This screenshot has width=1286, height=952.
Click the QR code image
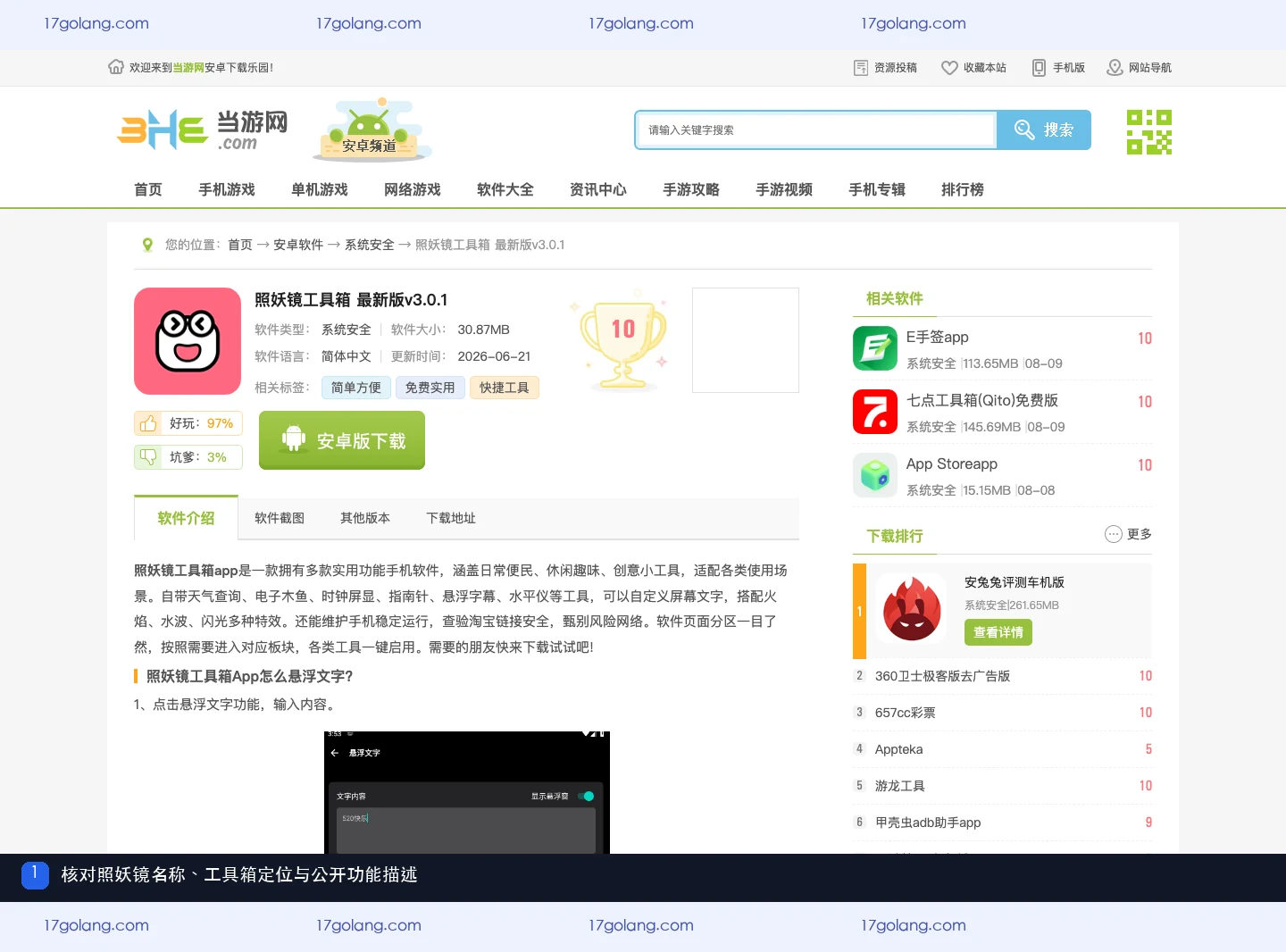pyautogui.click(x=1148, y=131)
